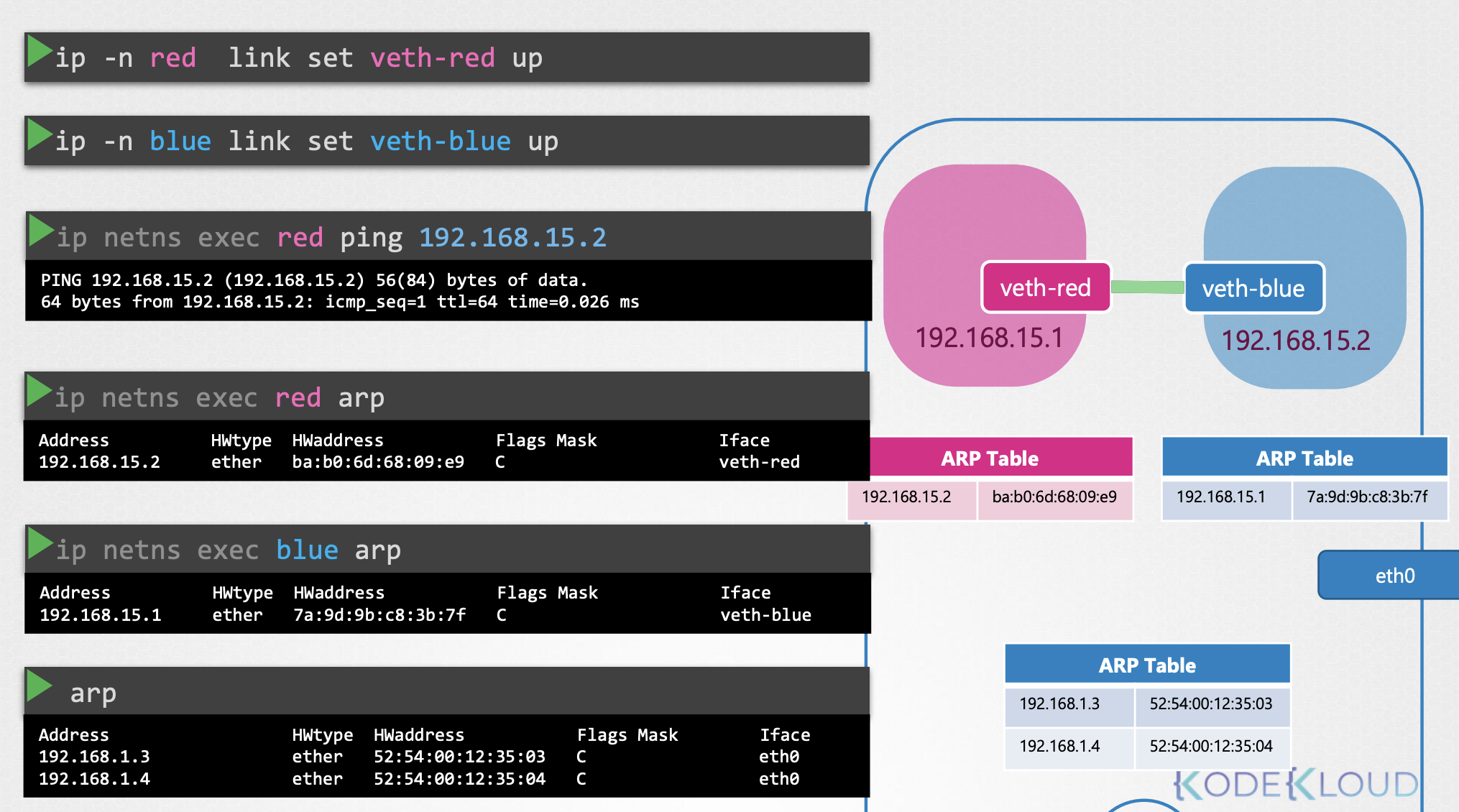Click ba:b0:6d:68:09:e9 in red arp terminal output
Image resolution: width=1459 pixels, height=812 pixels.
[378, 462]
